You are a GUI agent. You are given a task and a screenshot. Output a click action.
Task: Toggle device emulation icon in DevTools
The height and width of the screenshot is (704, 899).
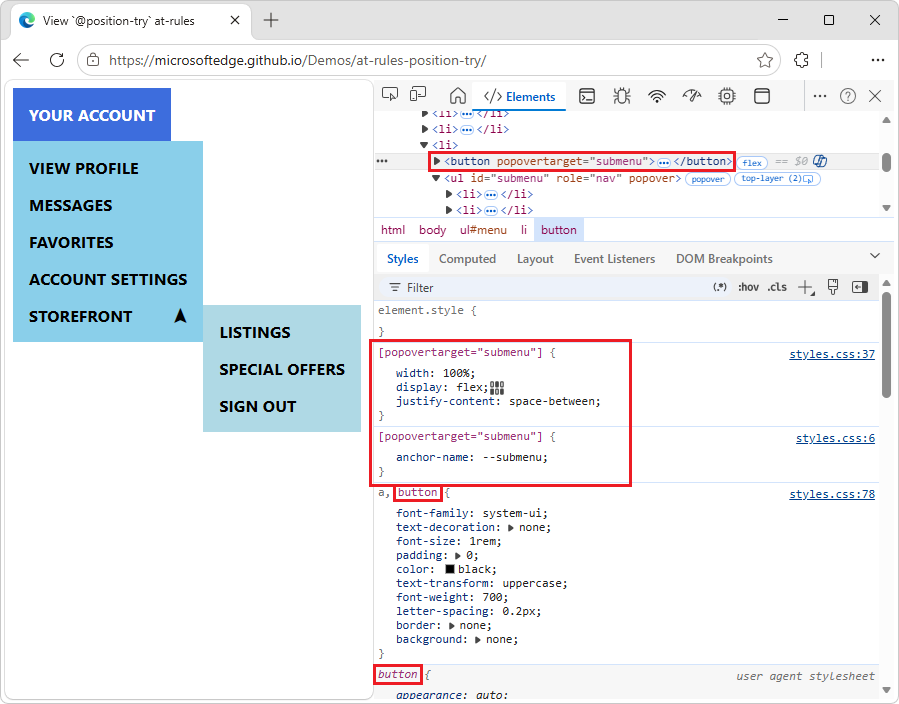[x=418, y=95]
